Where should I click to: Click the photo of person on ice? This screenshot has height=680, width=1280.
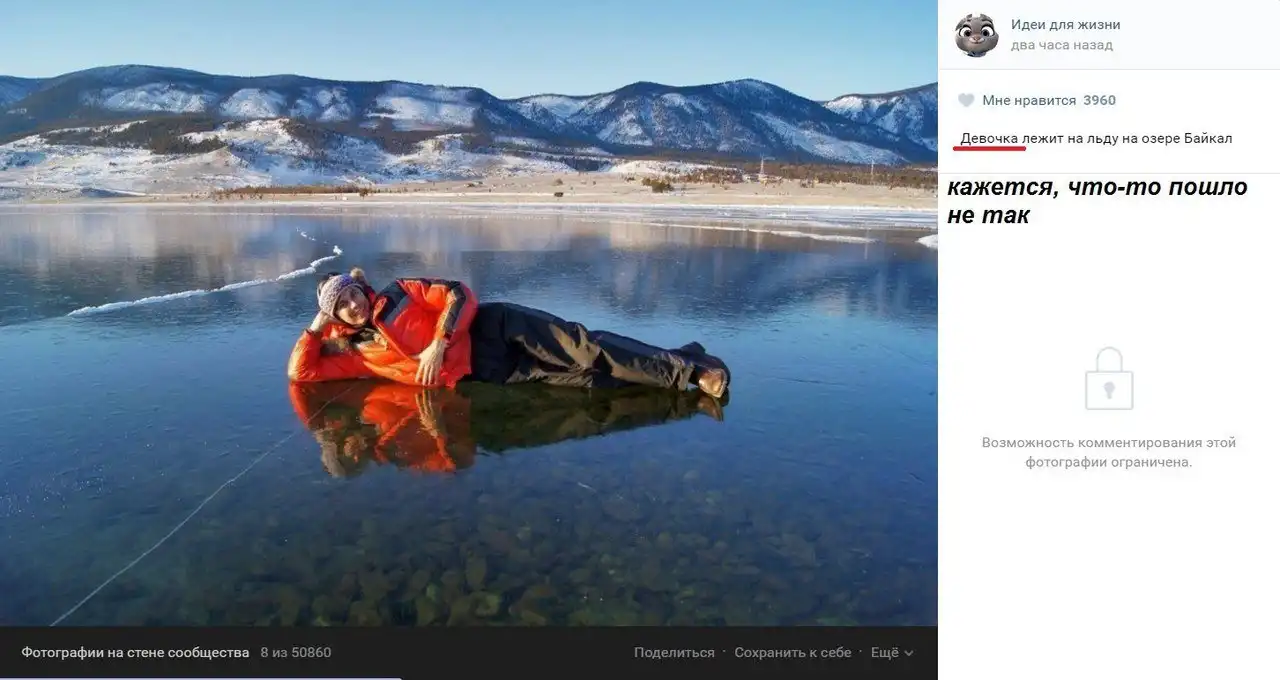[x=469, y=313]
